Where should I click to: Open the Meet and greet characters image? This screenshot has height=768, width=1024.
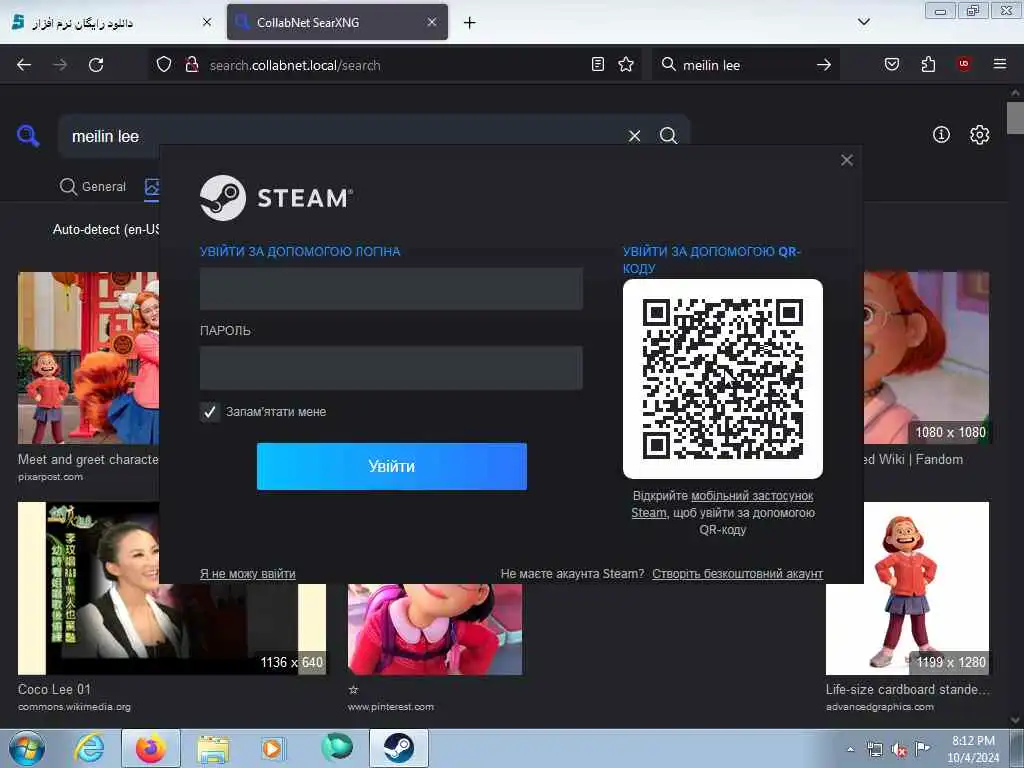click(x=88, y=358)
